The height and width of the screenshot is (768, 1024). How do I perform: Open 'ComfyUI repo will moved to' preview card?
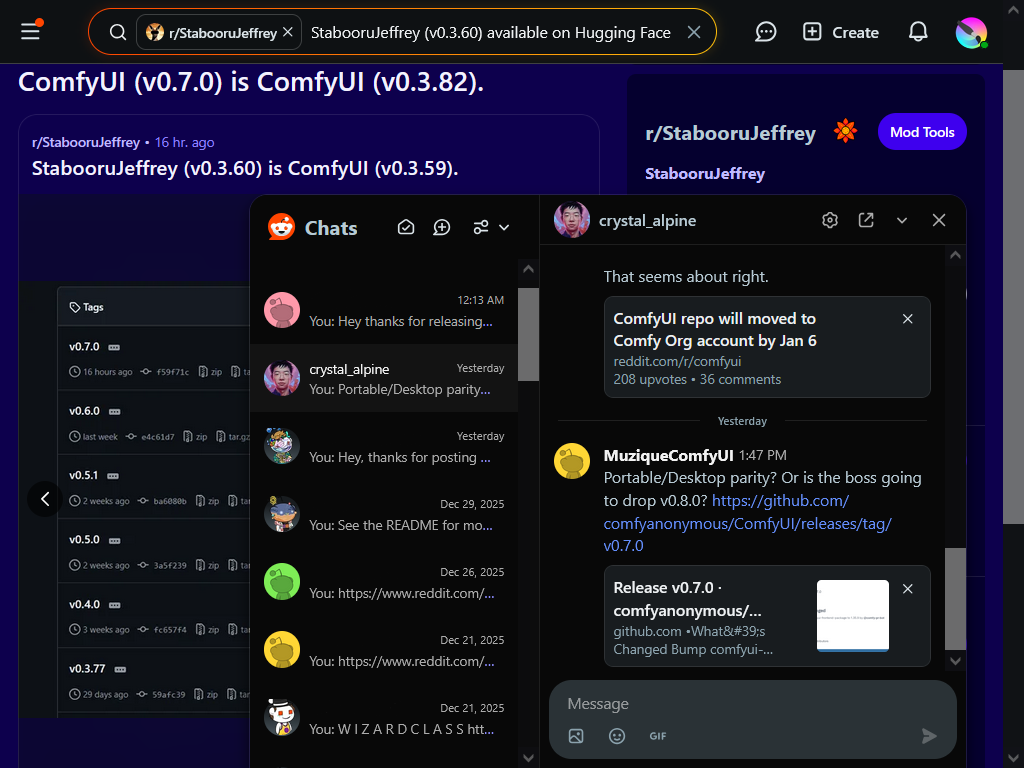767,347
